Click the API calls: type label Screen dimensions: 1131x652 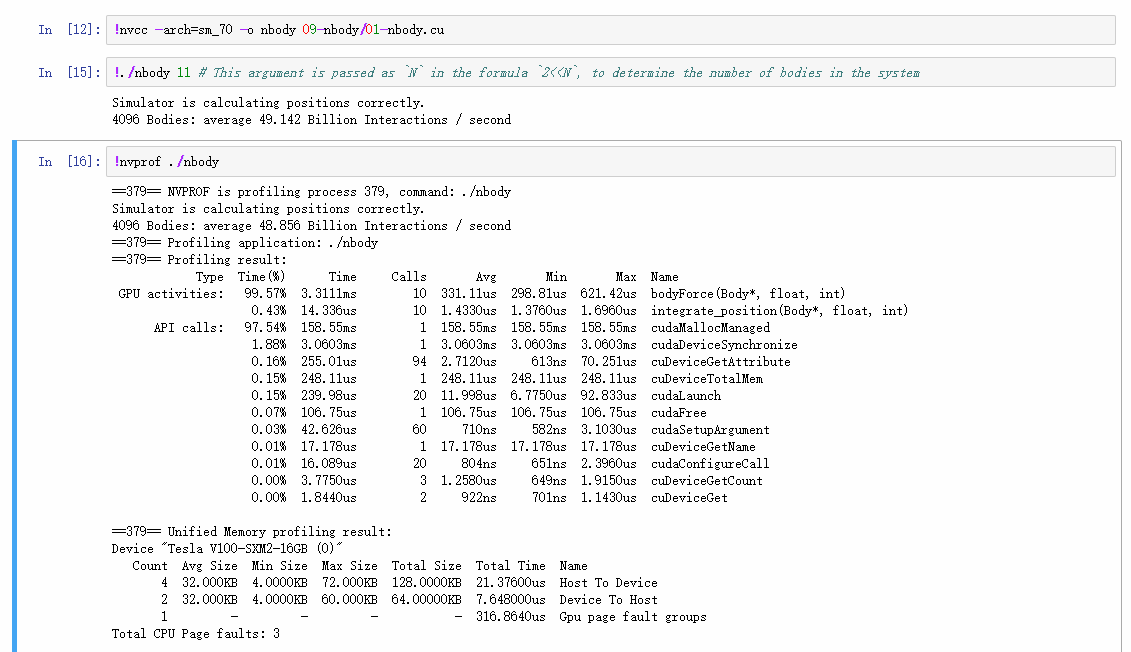click(x=188, y=327)
